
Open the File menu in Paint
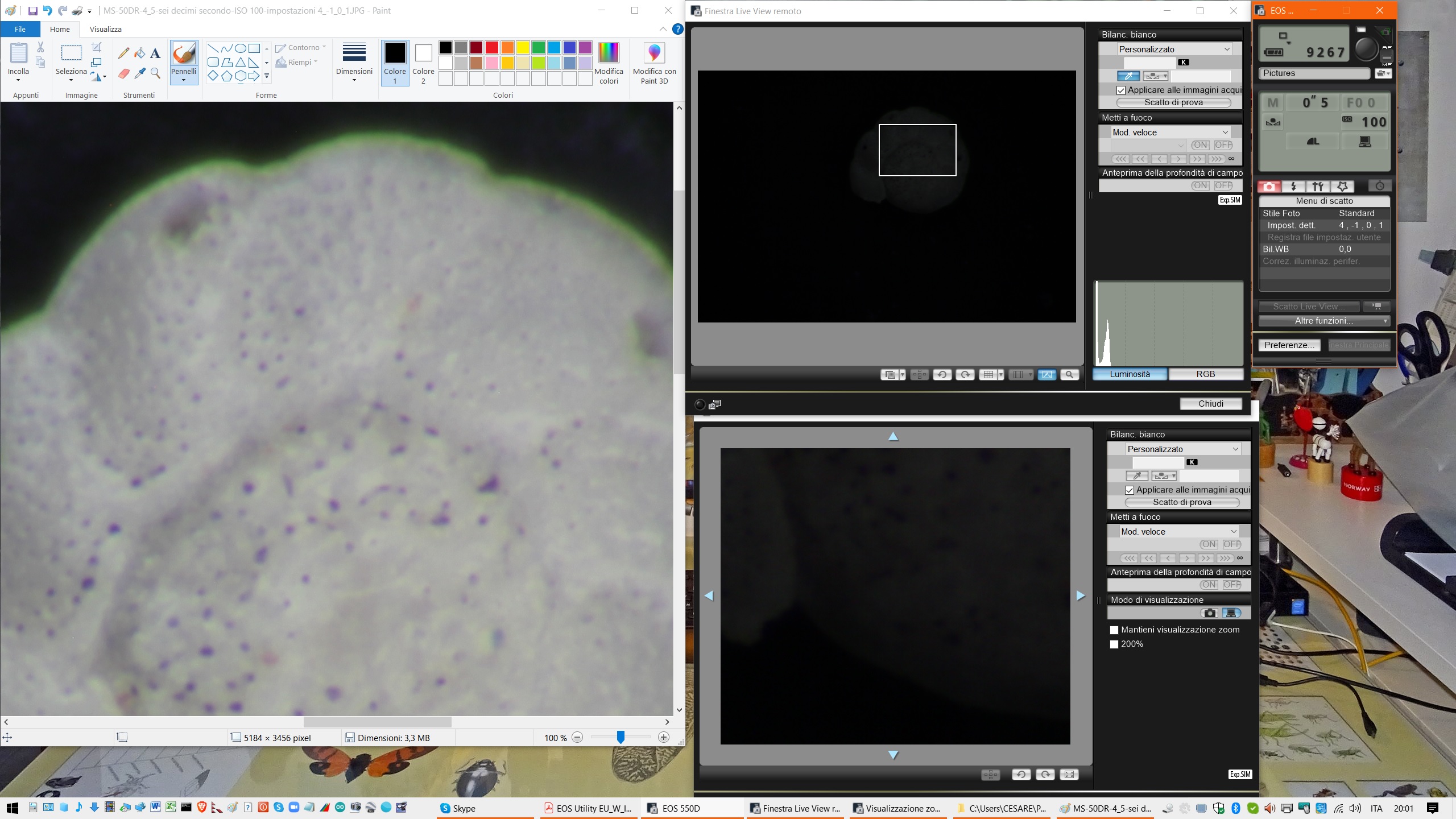tap(20, 29)
